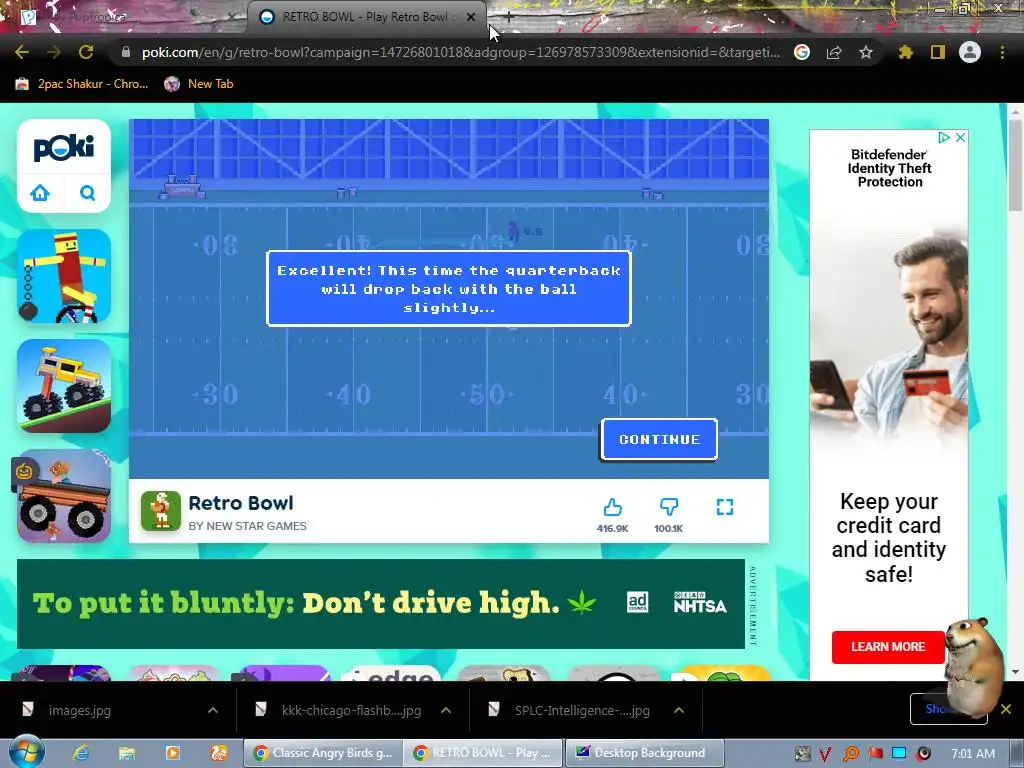Image resolution: width=1024 pixels, height=768 pixels.
Task: Expand options for images.jpg download
Action: (x=213, y=711)
